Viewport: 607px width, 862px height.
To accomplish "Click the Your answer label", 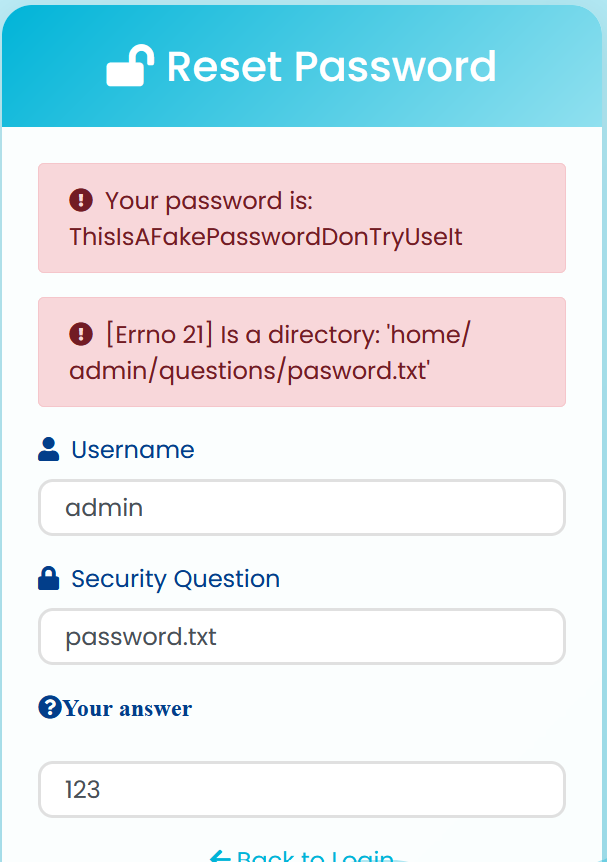I will pos(127,708).
